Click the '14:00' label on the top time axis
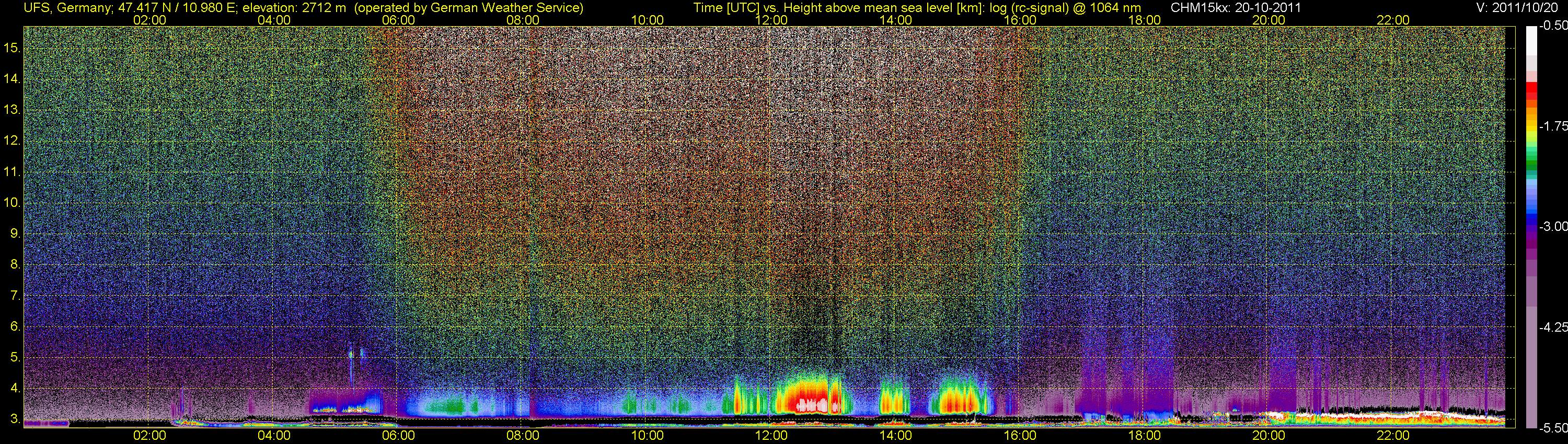The image size is (1568, 444). point(896,20)
